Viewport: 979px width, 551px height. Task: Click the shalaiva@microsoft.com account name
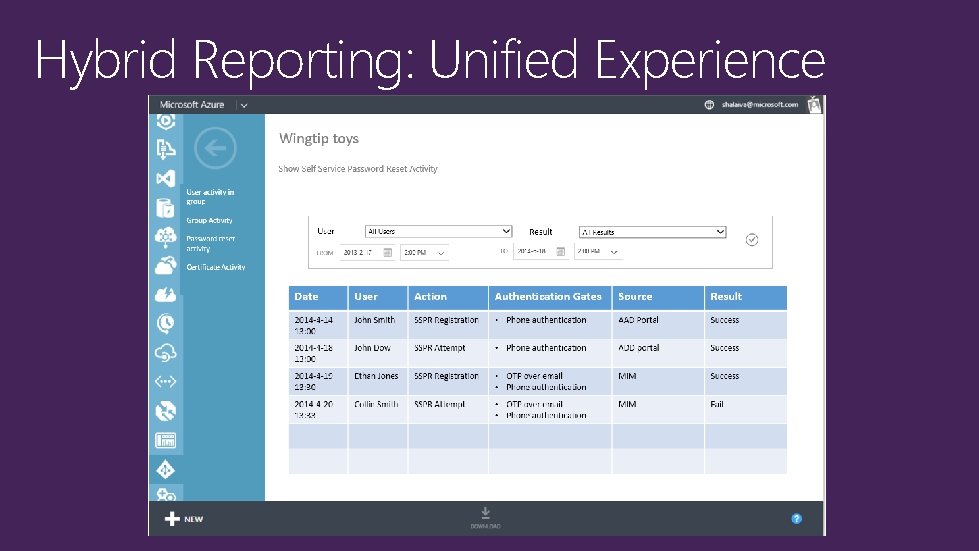760,105
